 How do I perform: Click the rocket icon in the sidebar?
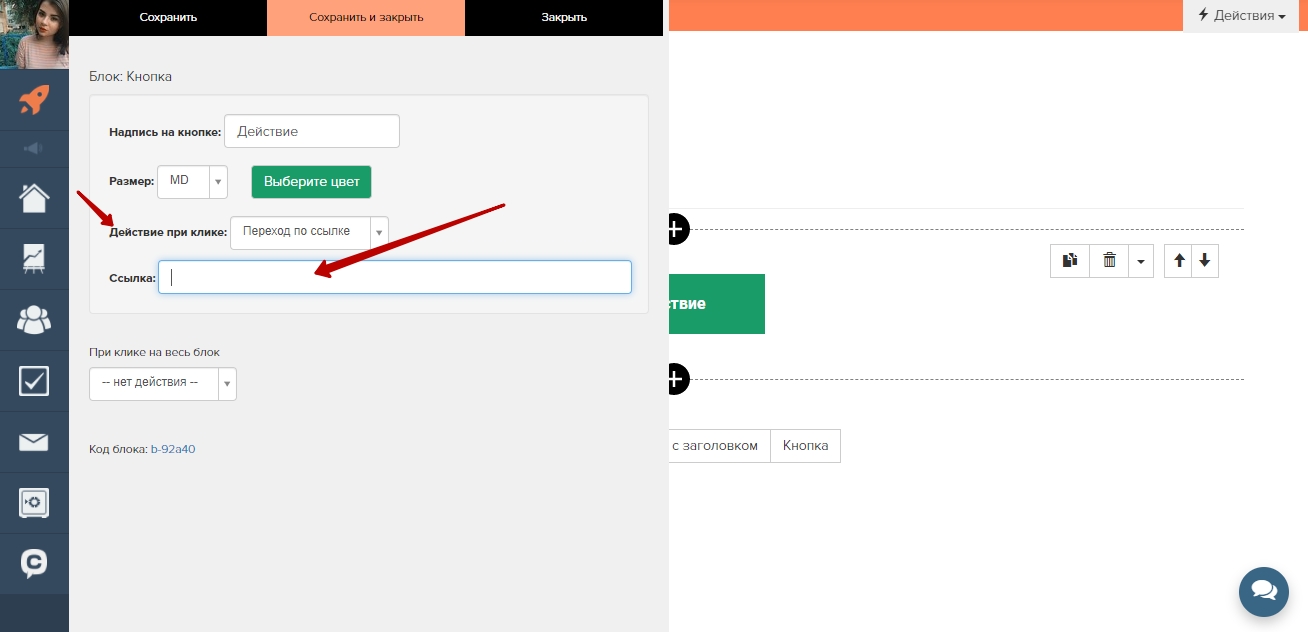point(34,99)
